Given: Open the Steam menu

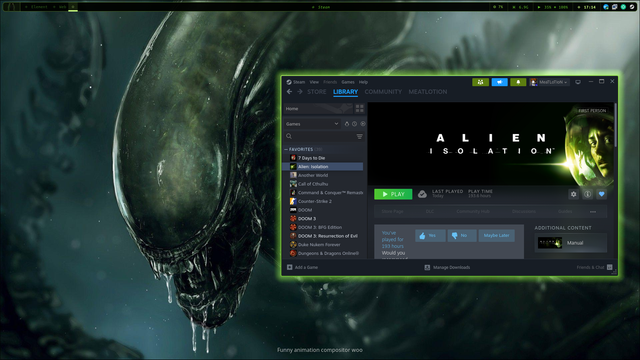Looking at the screenshot, I should [x=299, y=82].
